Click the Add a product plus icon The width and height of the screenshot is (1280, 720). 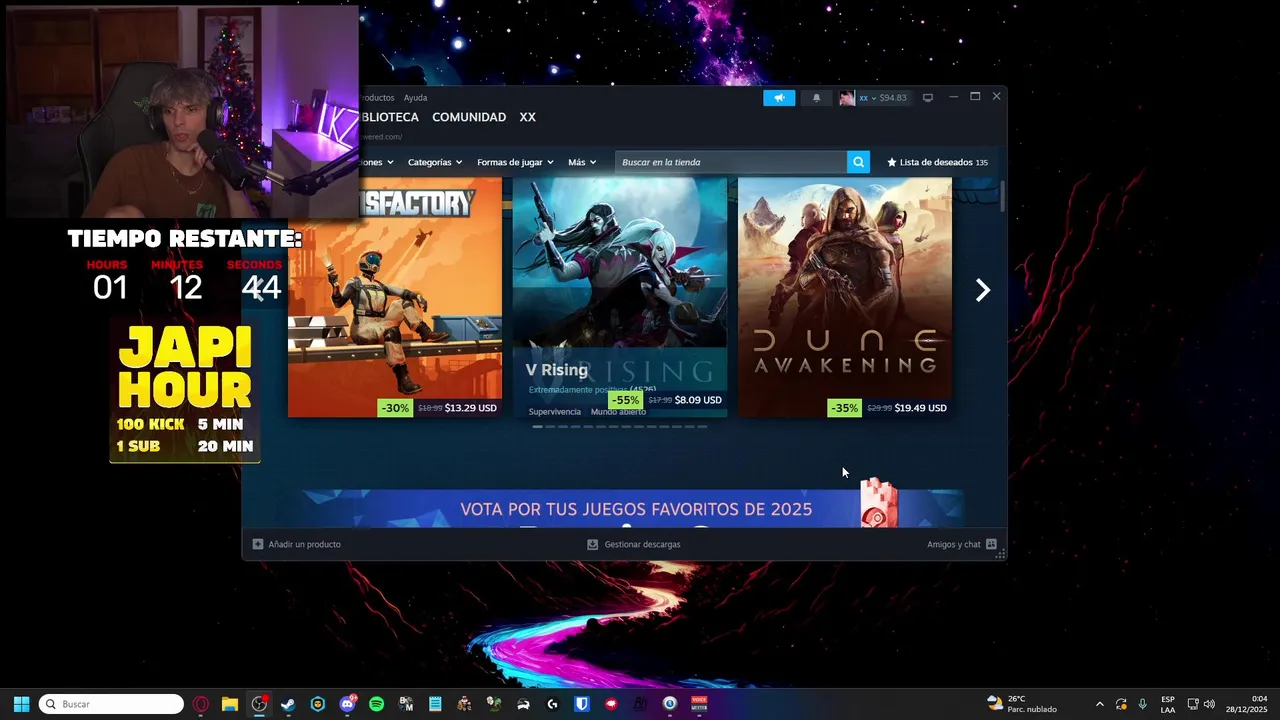(258, 544)
